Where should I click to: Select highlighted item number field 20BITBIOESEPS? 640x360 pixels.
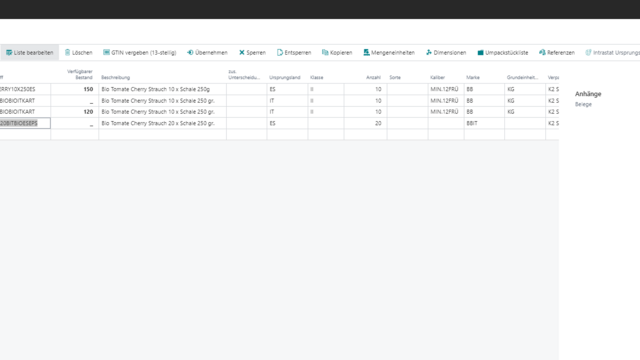(25, 123)
